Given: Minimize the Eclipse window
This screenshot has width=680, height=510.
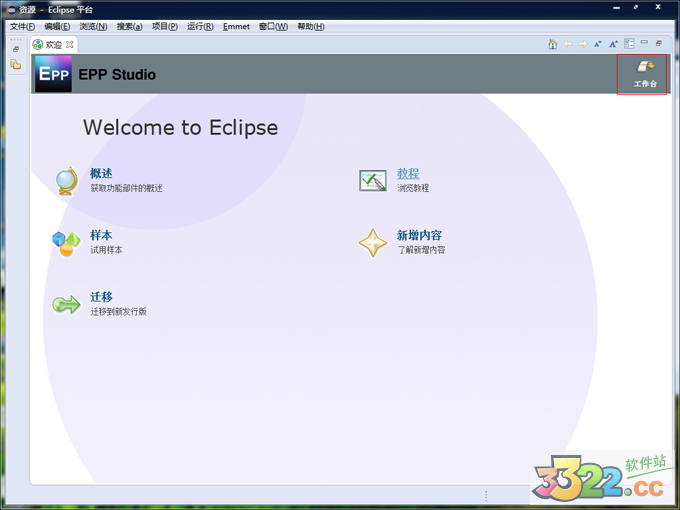Looking at the screenshot, I should pos(616,8).
